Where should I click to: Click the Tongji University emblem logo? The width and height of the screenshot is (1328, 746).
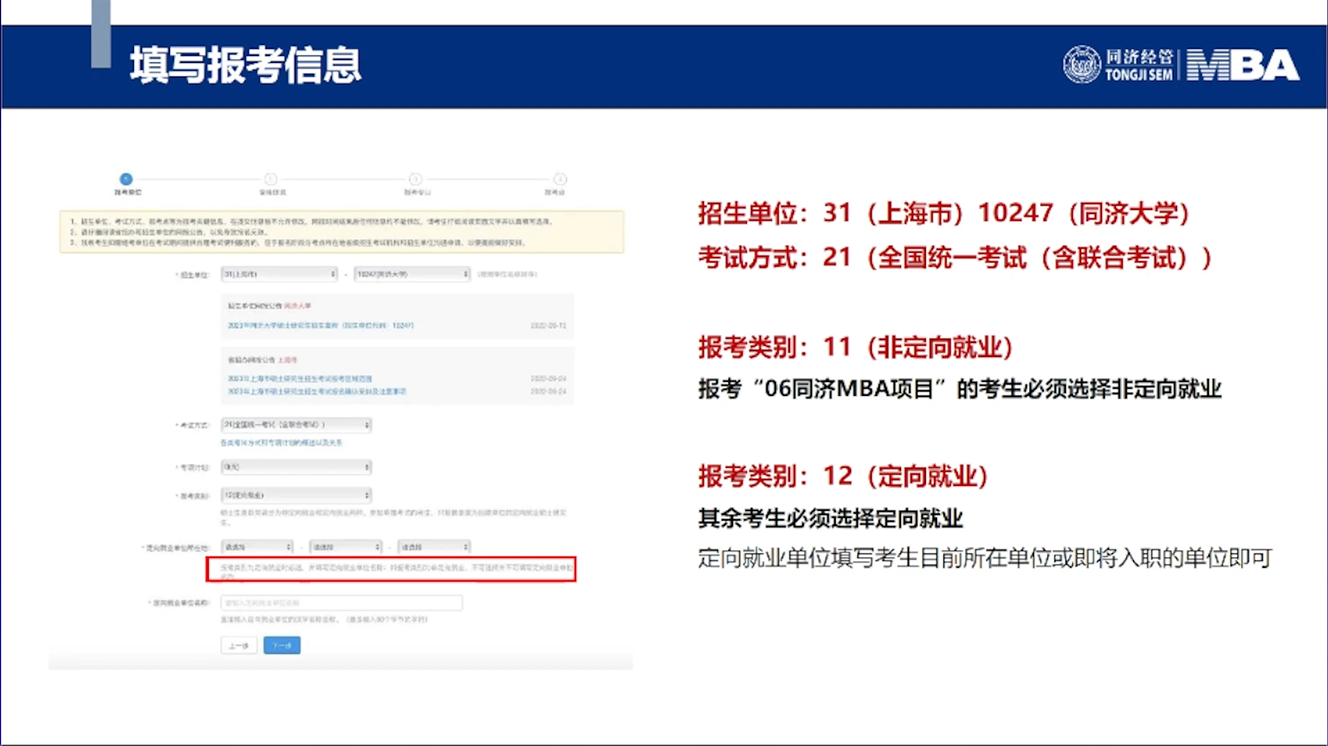pyautogui.click(x=1081, y=65)
